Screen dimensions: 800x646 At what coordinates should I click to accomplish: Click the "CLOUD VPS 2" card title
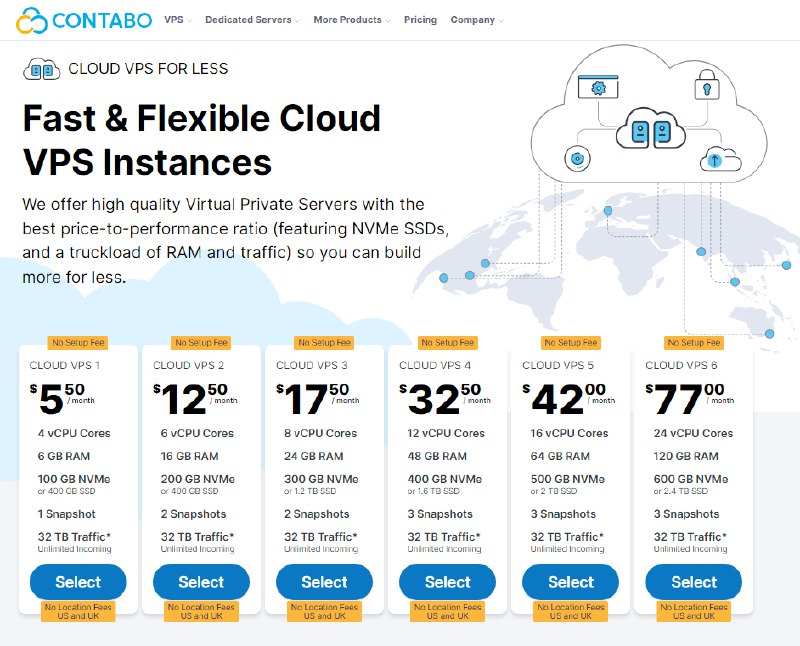click(x=188, y=365)
